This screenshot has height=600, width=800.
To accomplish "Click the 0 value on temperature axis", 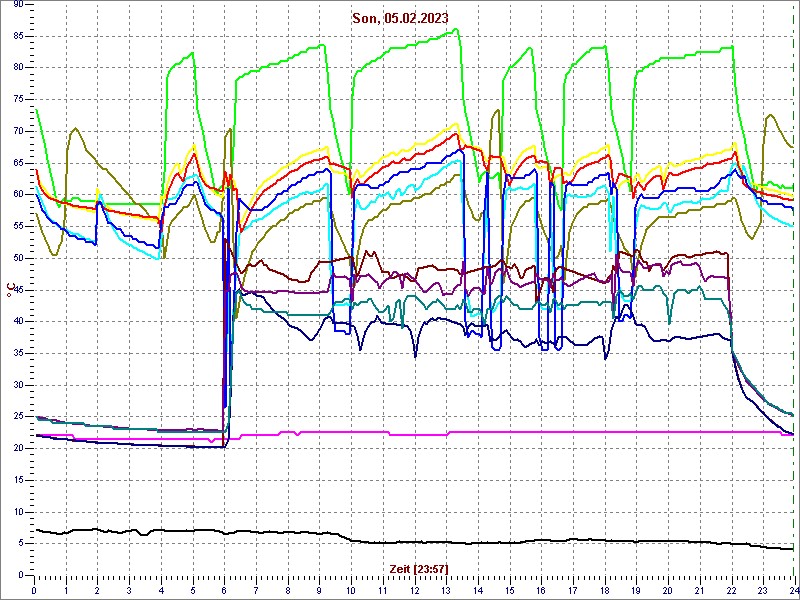I will pos(22,574).
